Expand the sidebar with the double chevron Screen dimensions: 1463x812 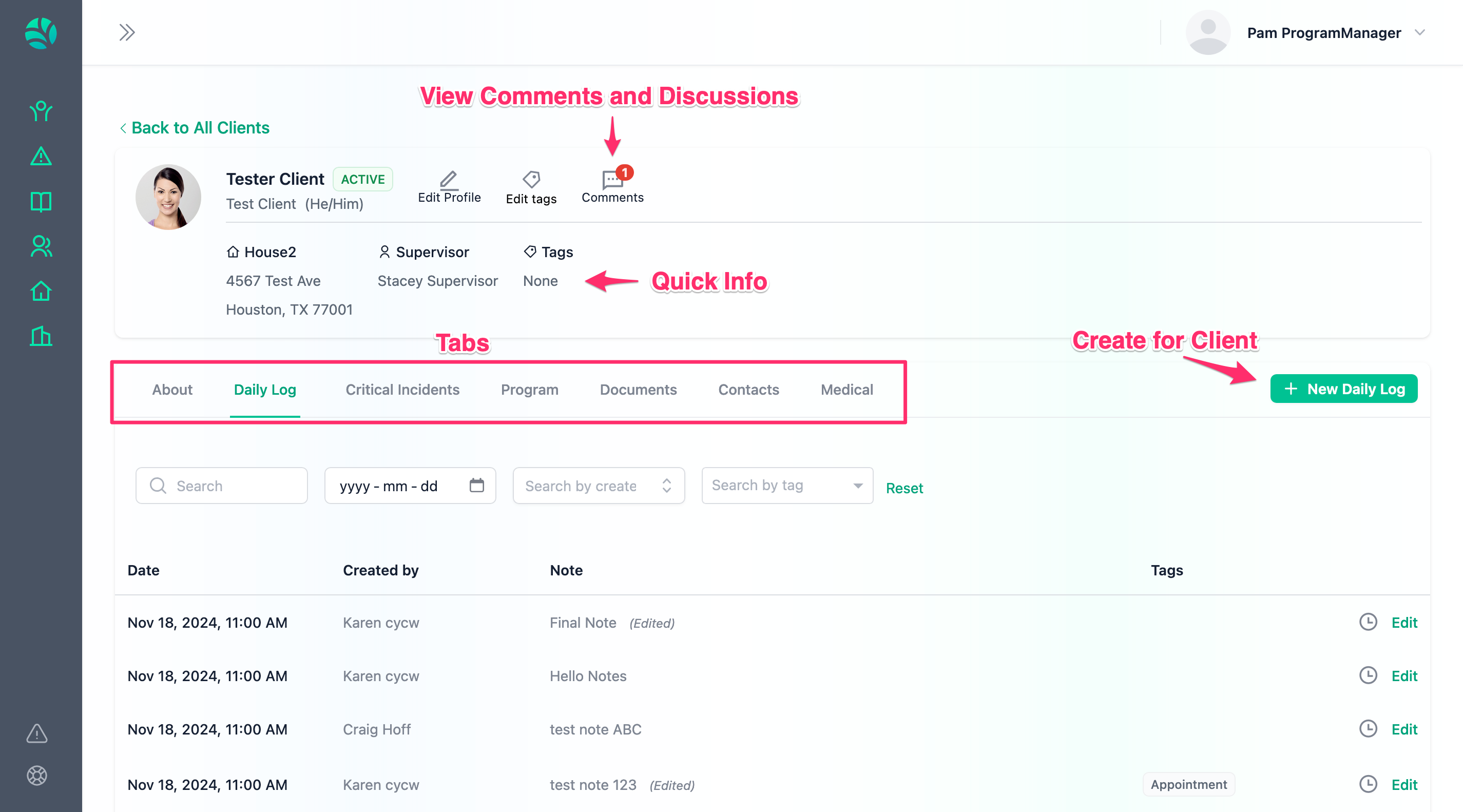click(127, 32)
